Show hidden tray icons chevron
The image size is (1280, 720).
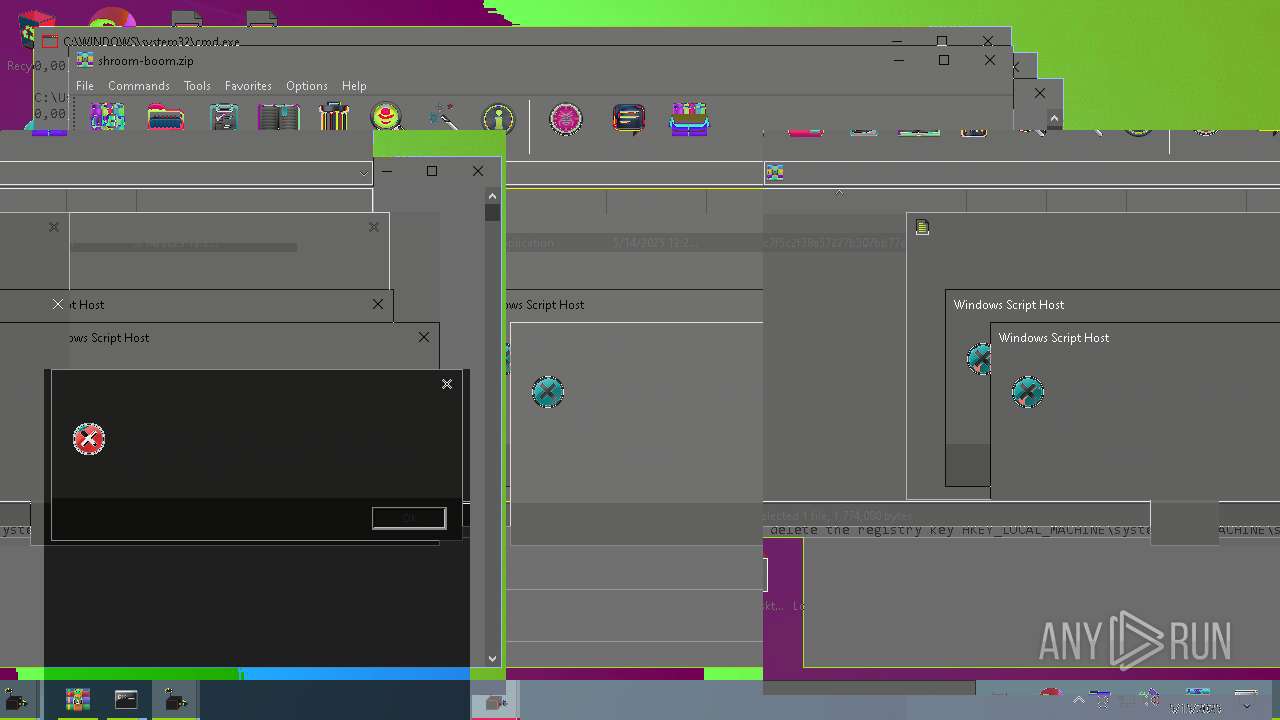(x=1078, y=700)
